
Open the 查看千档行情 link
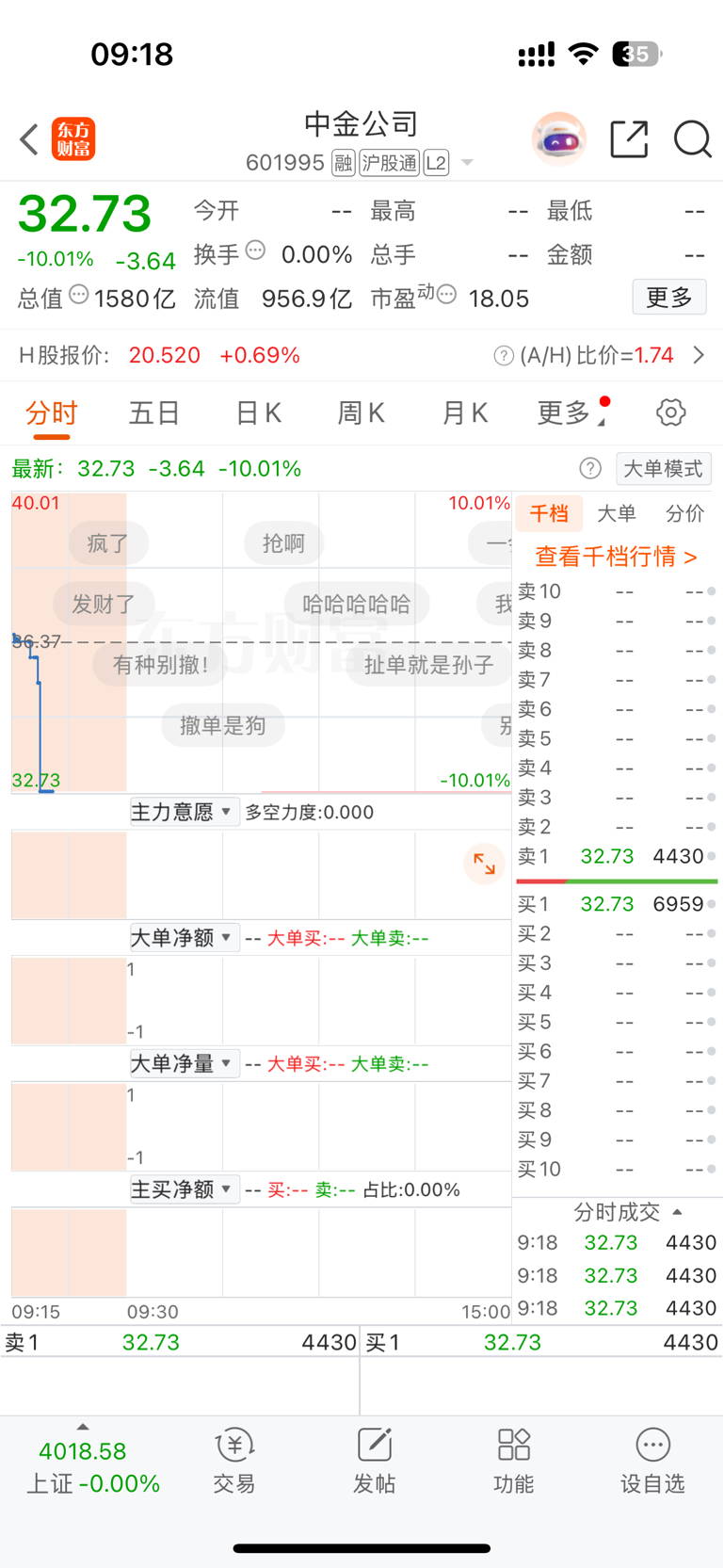coord(617,558)
